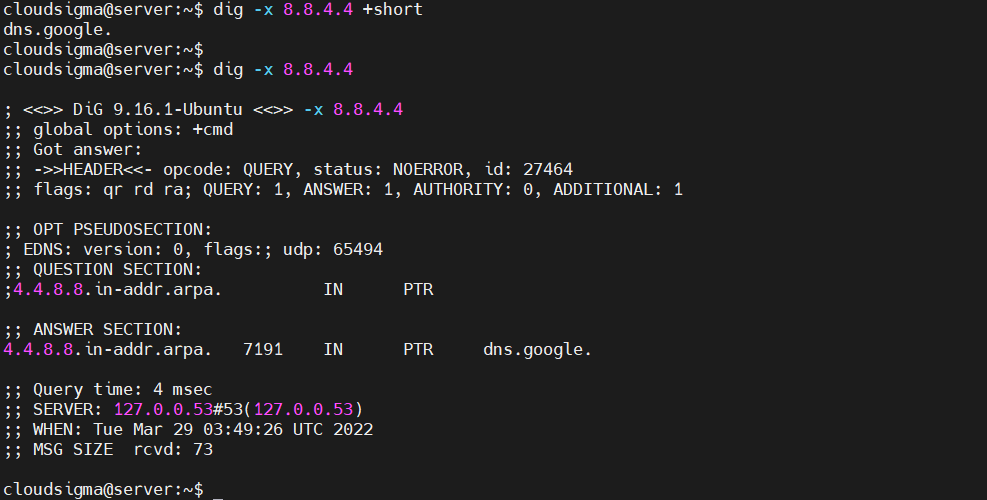987x500 pixels.
Task: Click the 'udp: 65494' value
Action: (x=333, y=249)
